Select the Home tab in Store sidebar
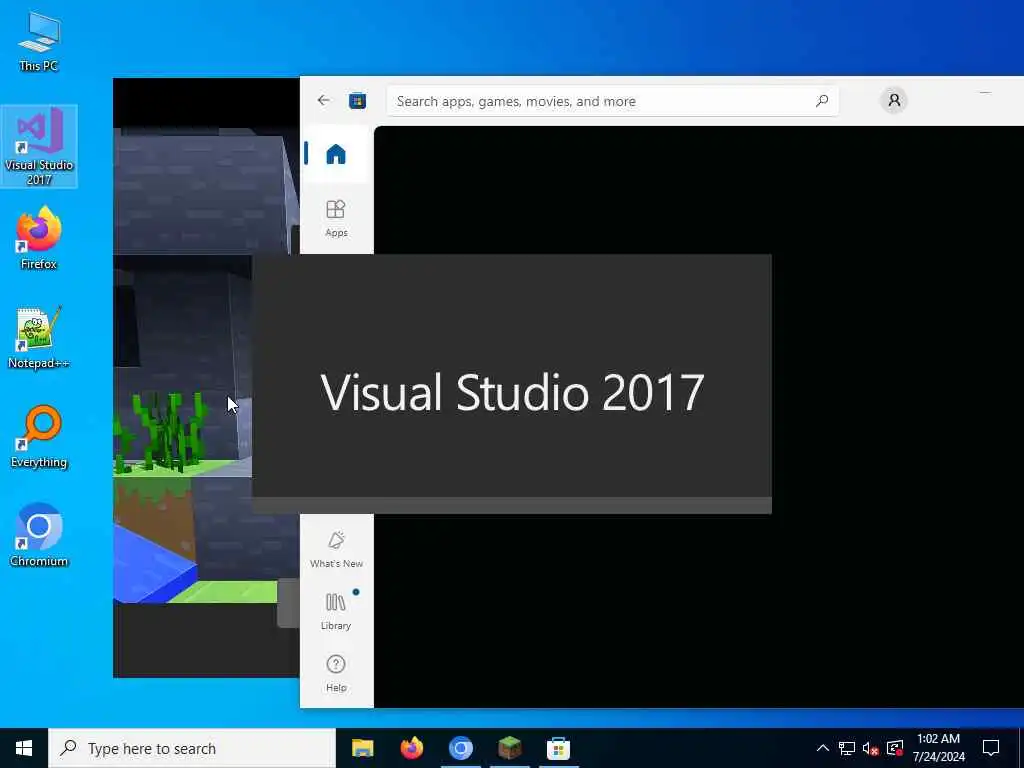 click(336, 155)
